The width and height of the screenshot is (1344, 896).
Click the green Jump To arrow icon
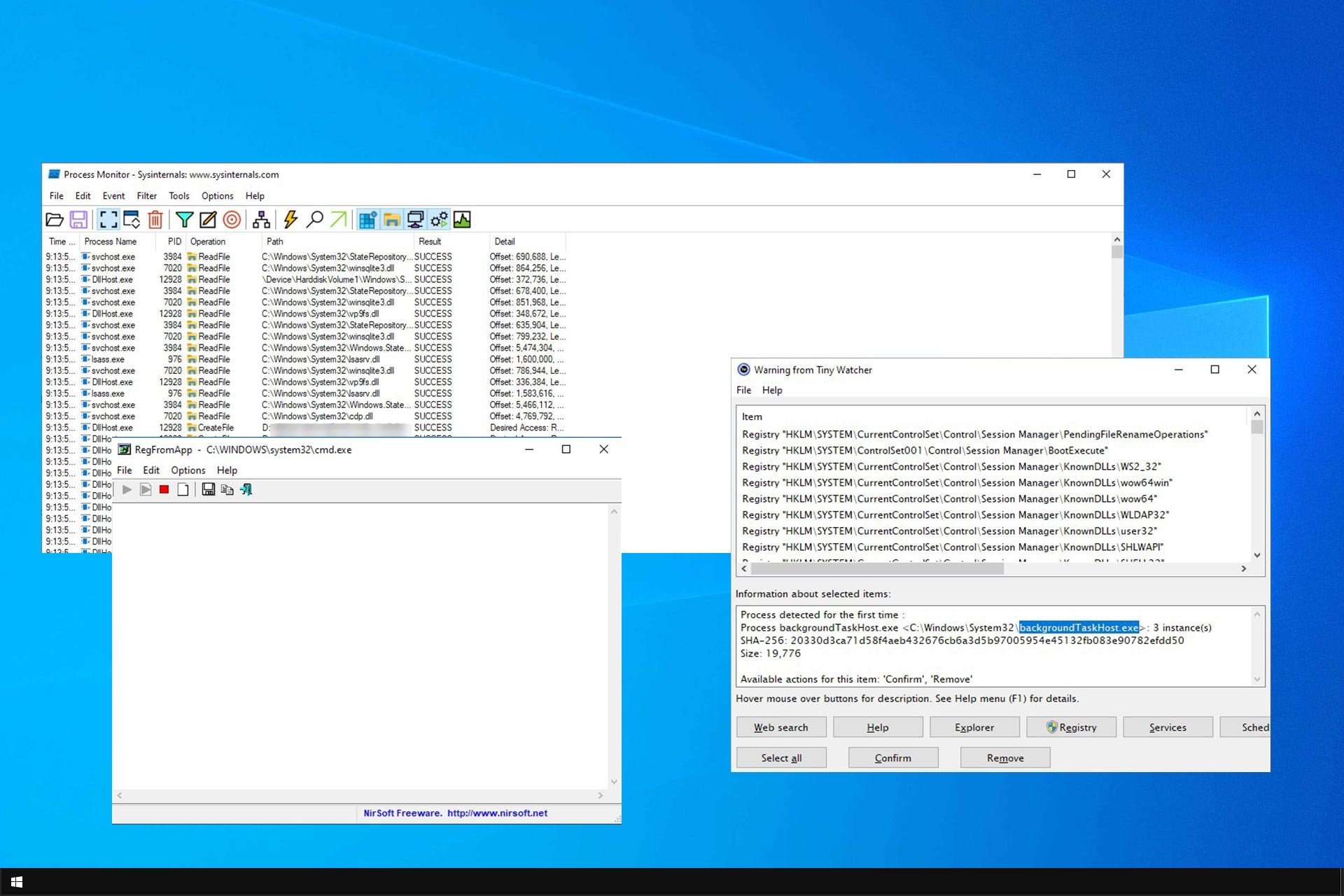[339, 220]
